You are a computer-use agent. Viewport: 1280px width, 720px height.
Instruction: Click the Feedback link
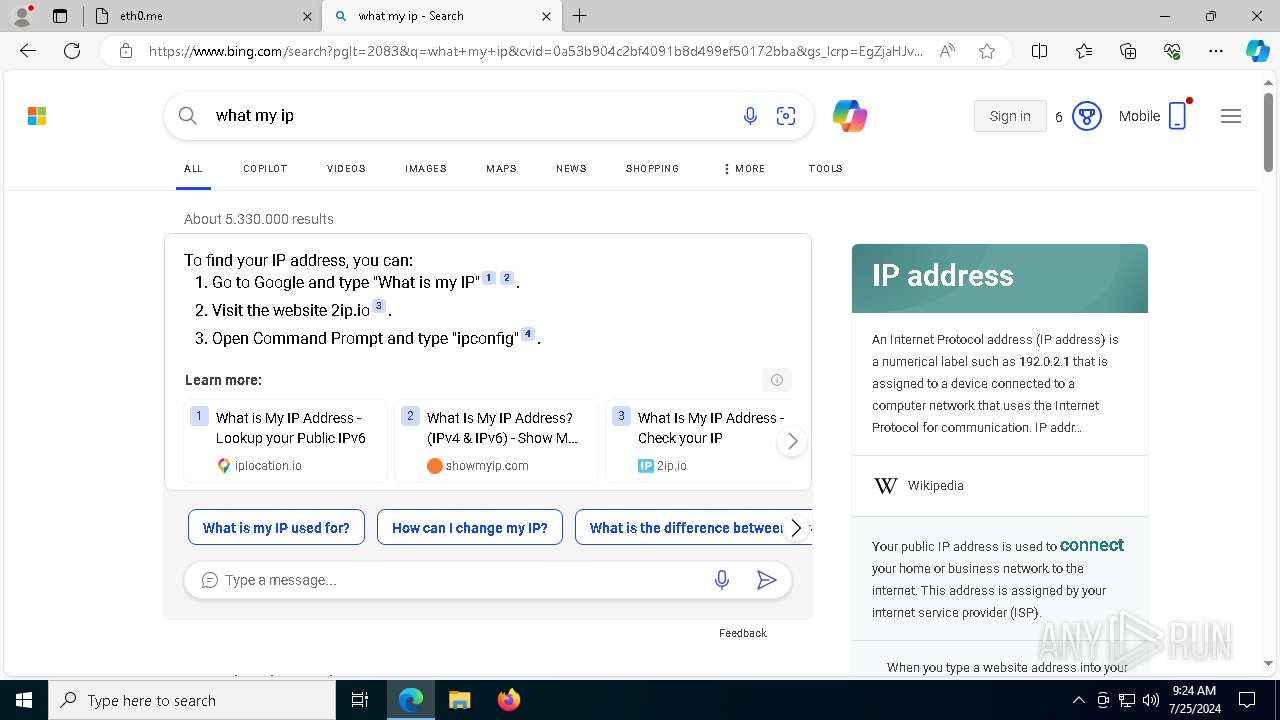[x=743, y=633]
